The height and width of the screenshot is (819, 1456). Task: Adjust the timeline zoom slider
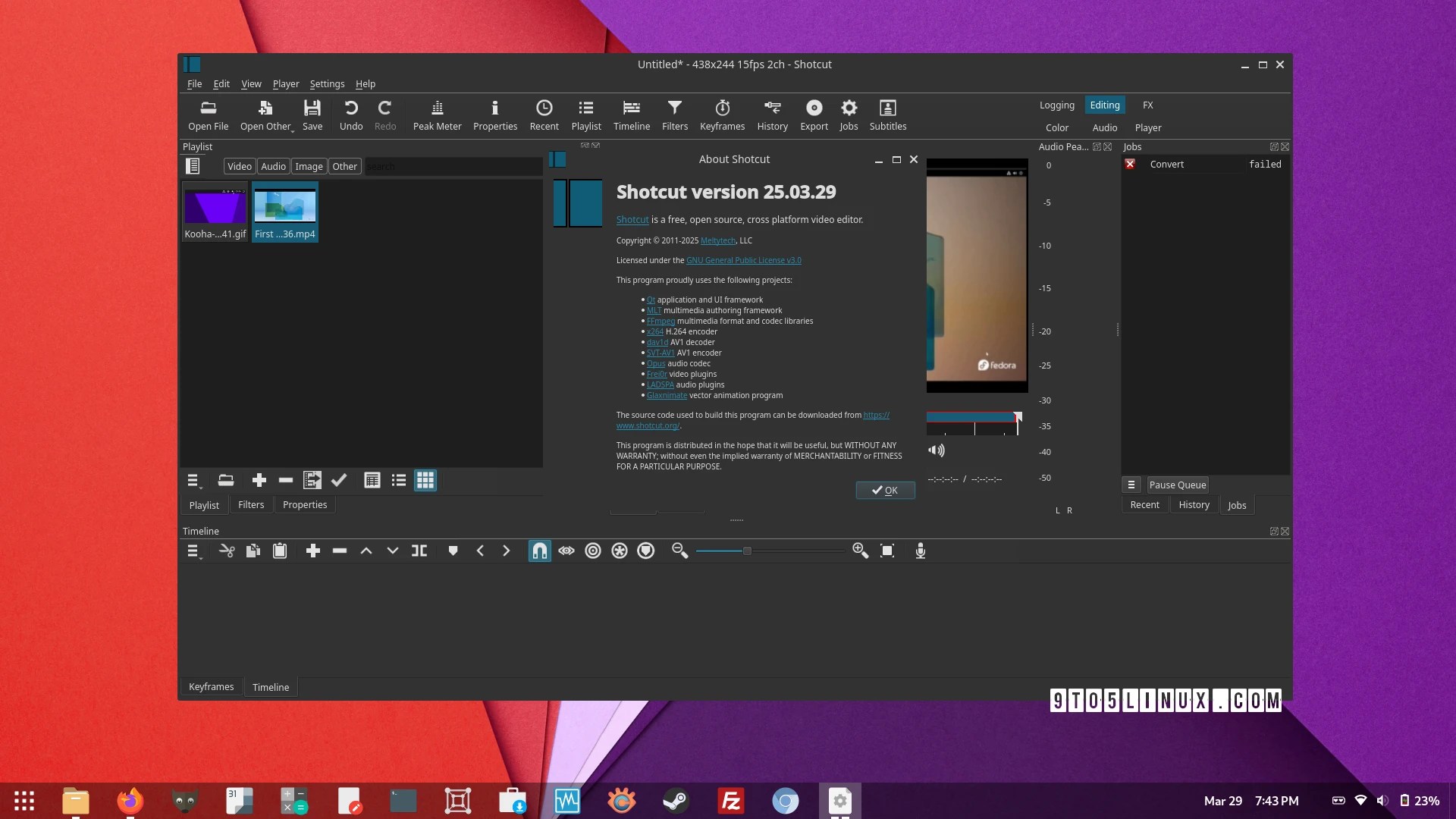747,551
